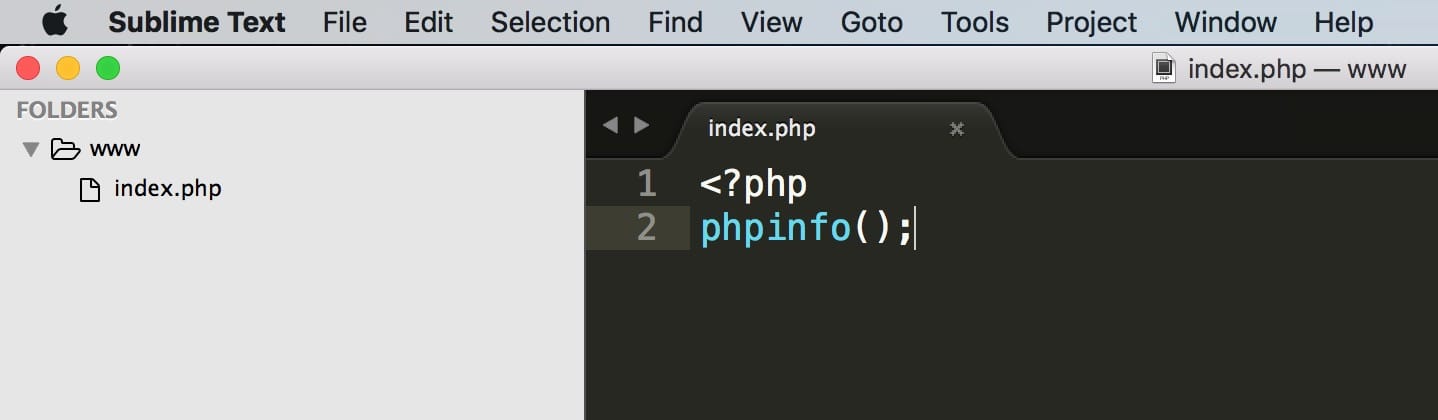Close the index.php tab

tap(956, 128)
